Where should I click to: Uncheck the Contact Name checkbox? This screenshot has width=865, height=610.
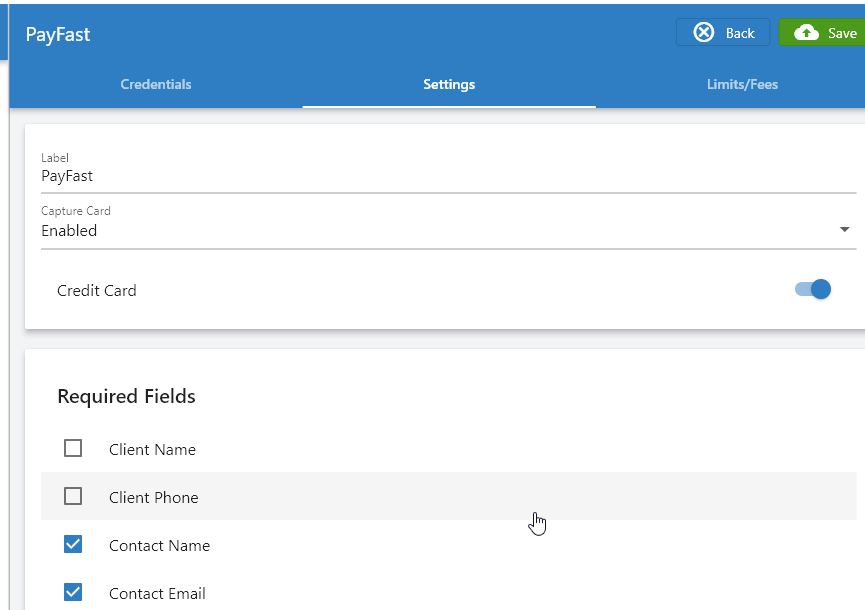[73, 544]
